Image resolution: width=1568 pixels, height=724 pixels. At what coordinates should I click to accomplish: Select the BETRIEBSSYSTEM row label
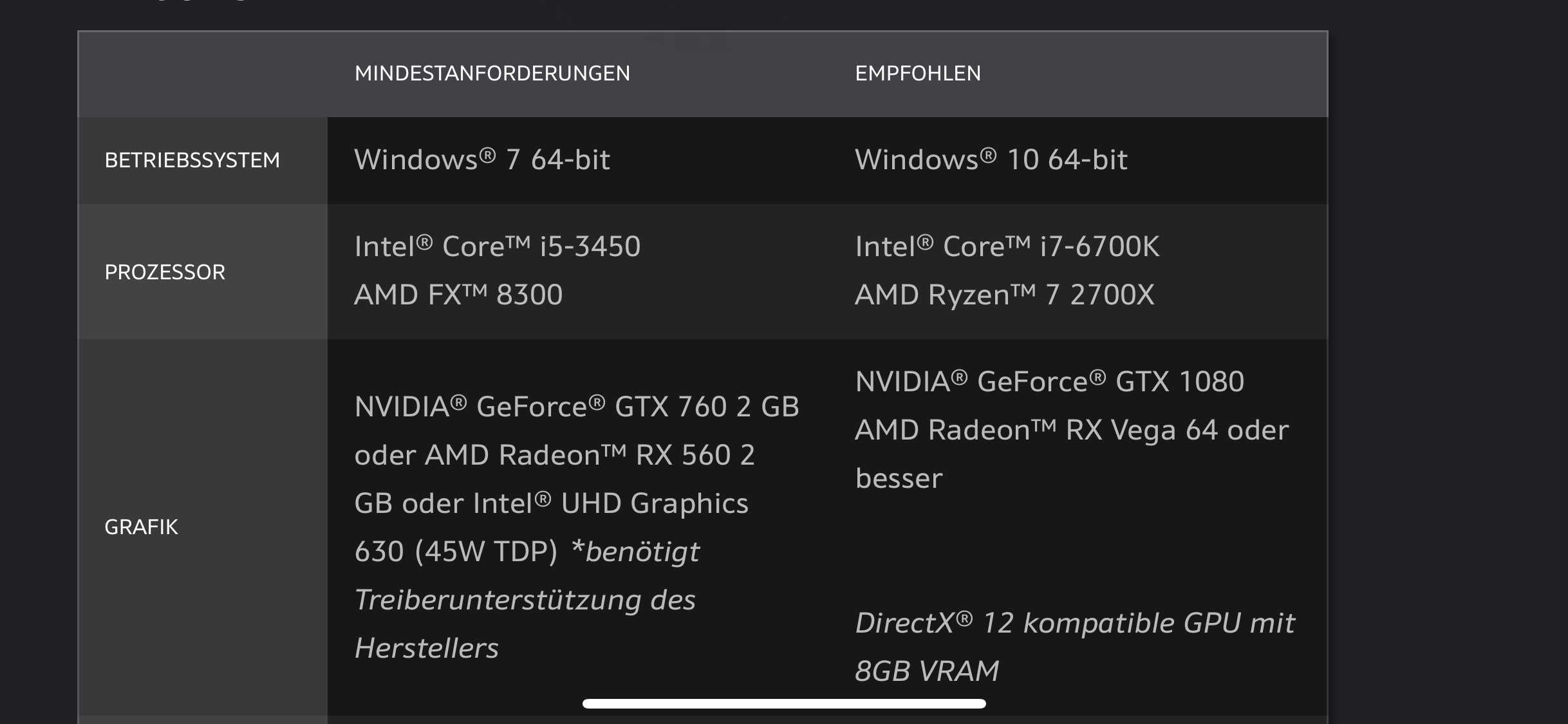192,160
